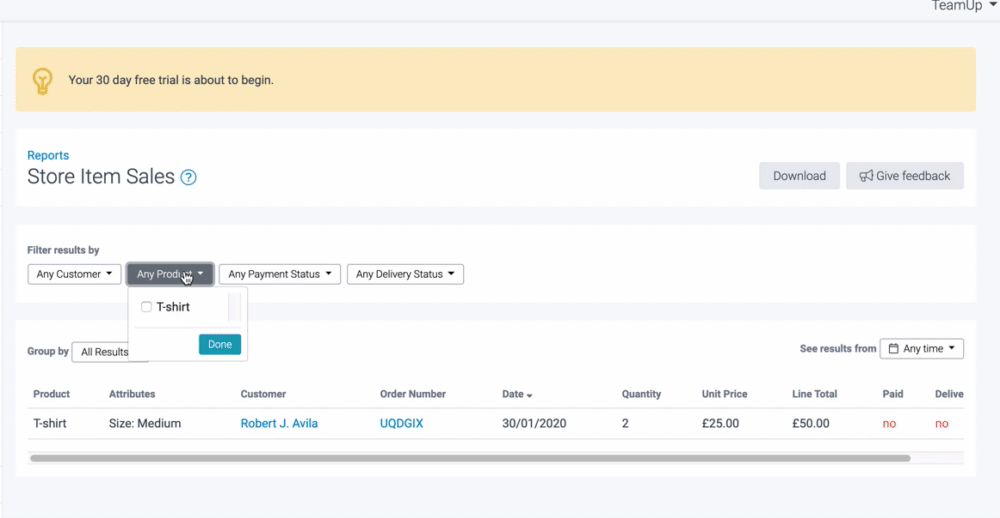Click the Date column sort arrow

530,395
